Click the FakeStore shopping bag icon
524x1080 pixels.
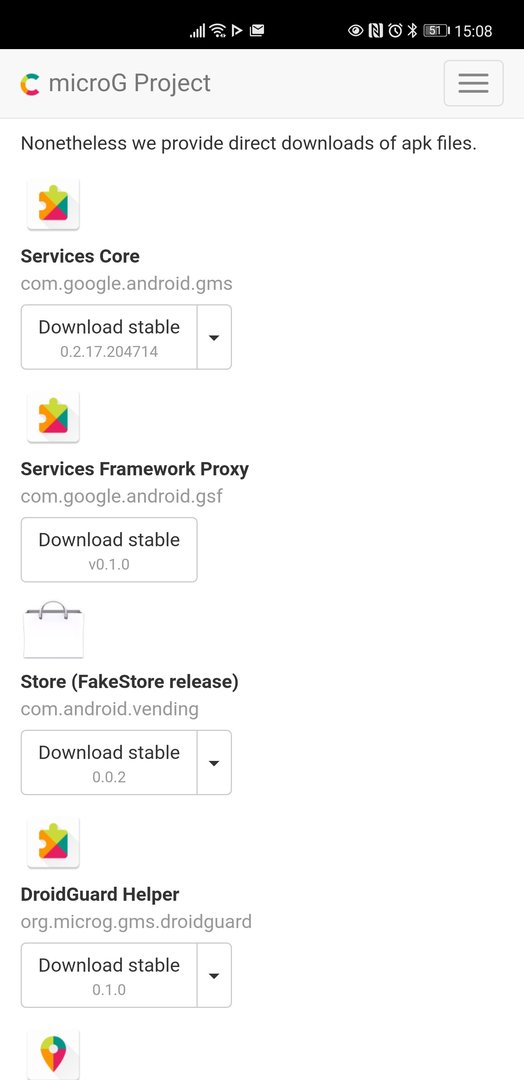(53, 629)
